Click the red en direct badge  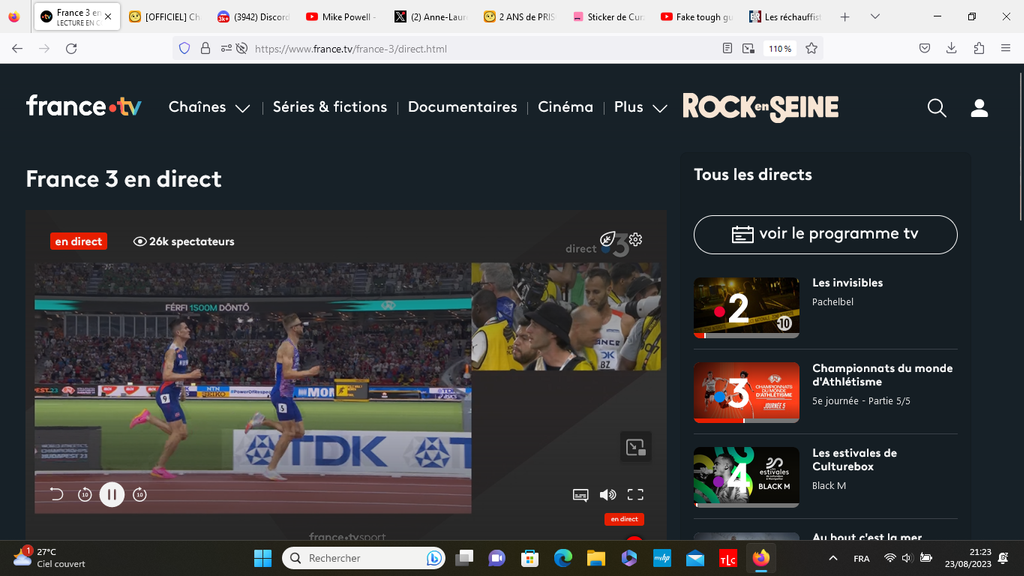(x=78, y=241)
